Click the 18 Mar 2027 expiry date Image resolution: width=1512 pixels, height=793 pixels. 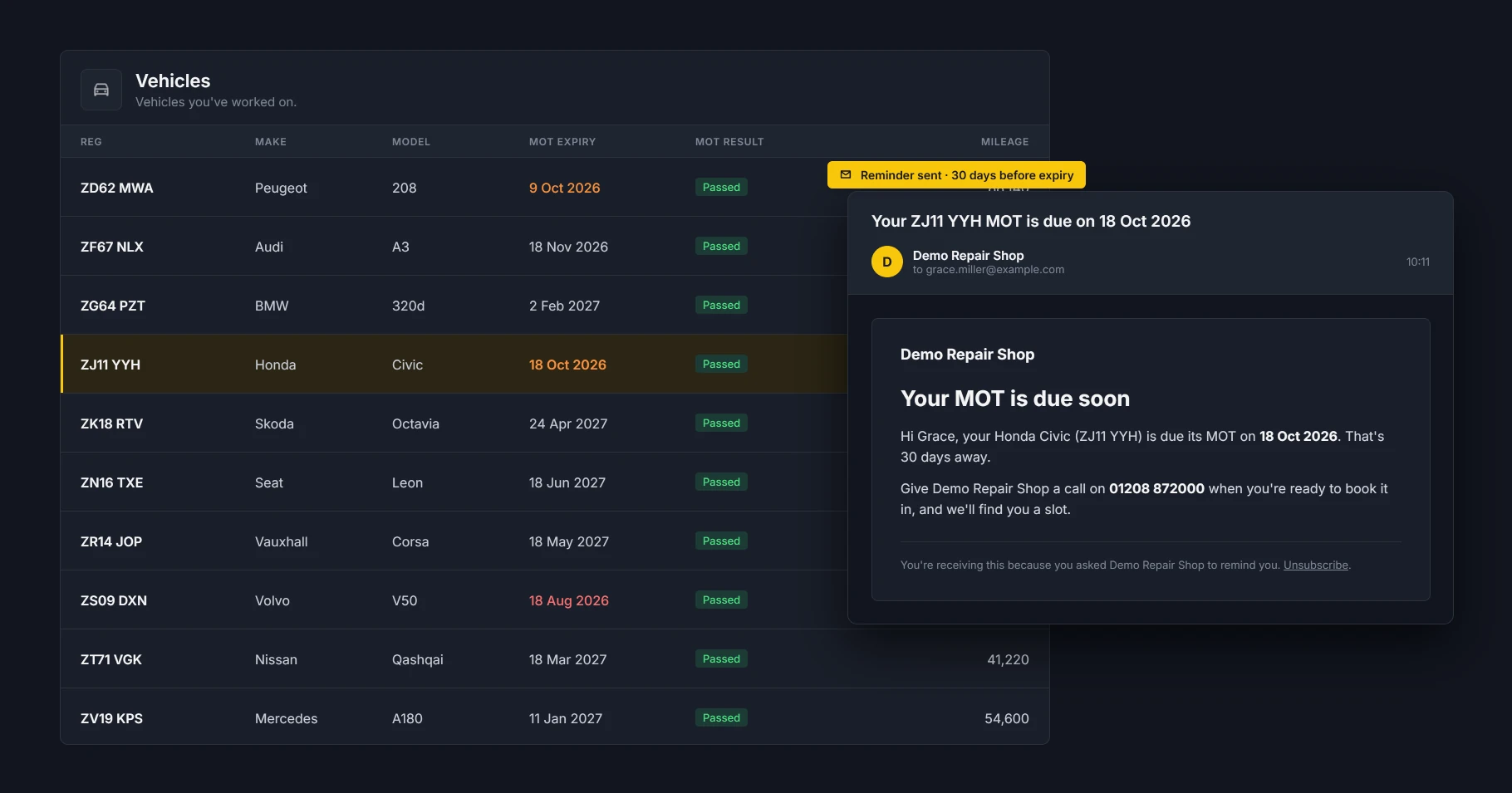[x=568, y=659]
